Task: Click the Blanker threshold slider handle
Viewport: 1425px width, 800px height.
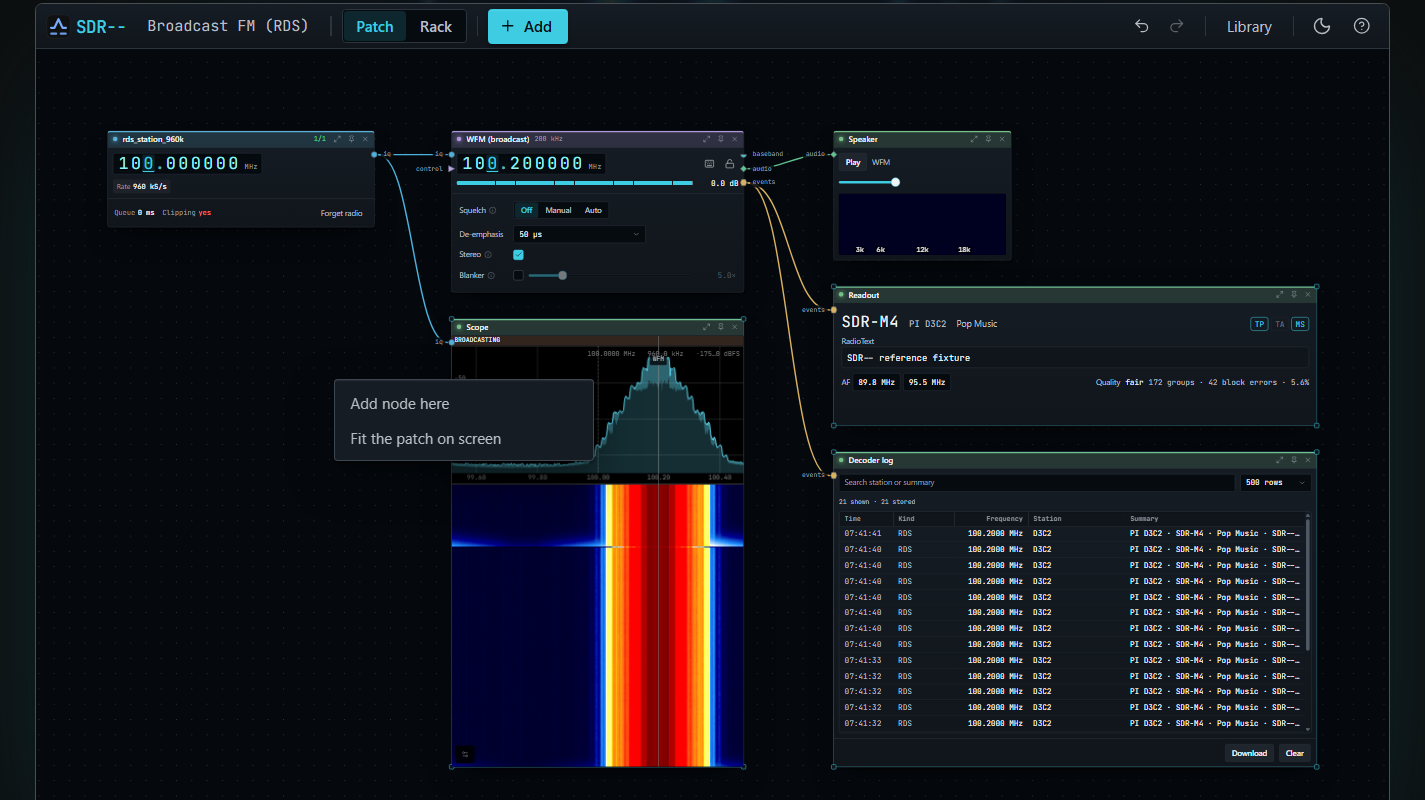Action: point(562,275)
